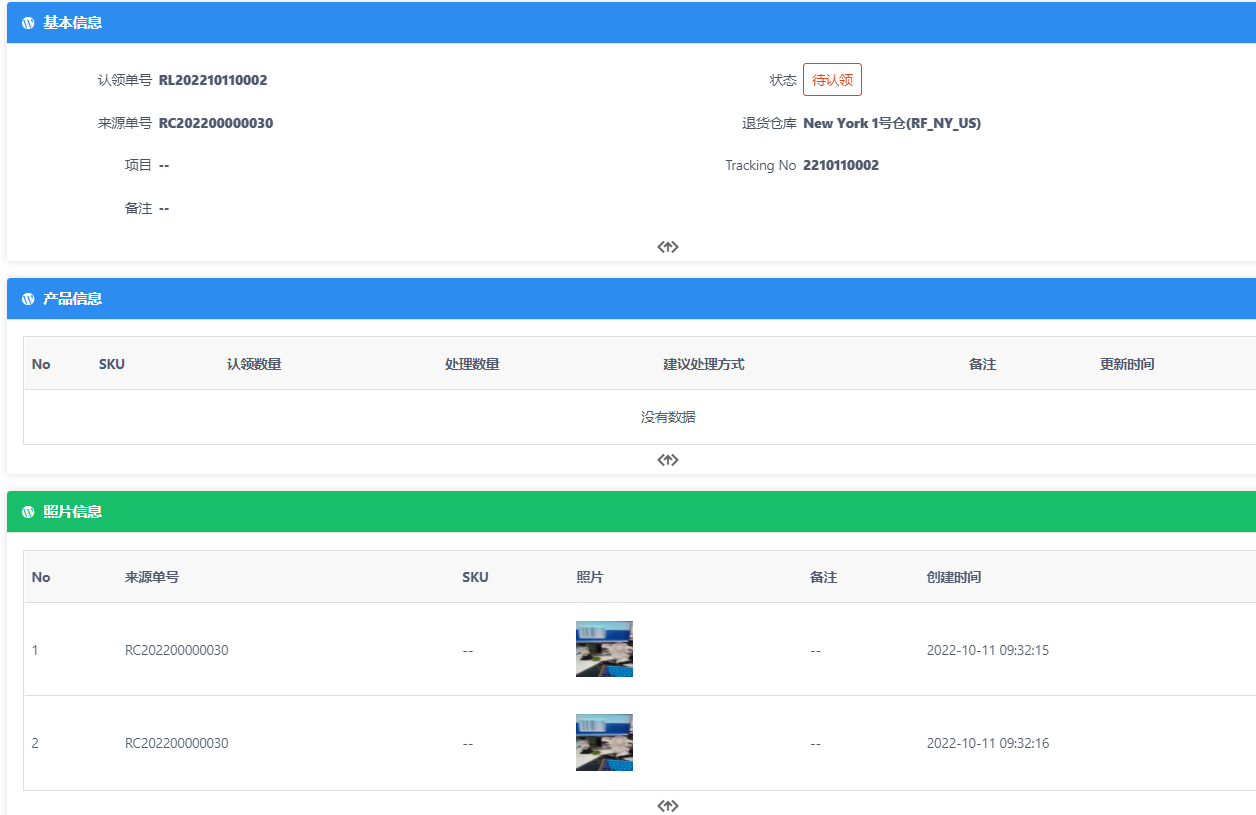Click the 创建时间 column header

(954, 577)
